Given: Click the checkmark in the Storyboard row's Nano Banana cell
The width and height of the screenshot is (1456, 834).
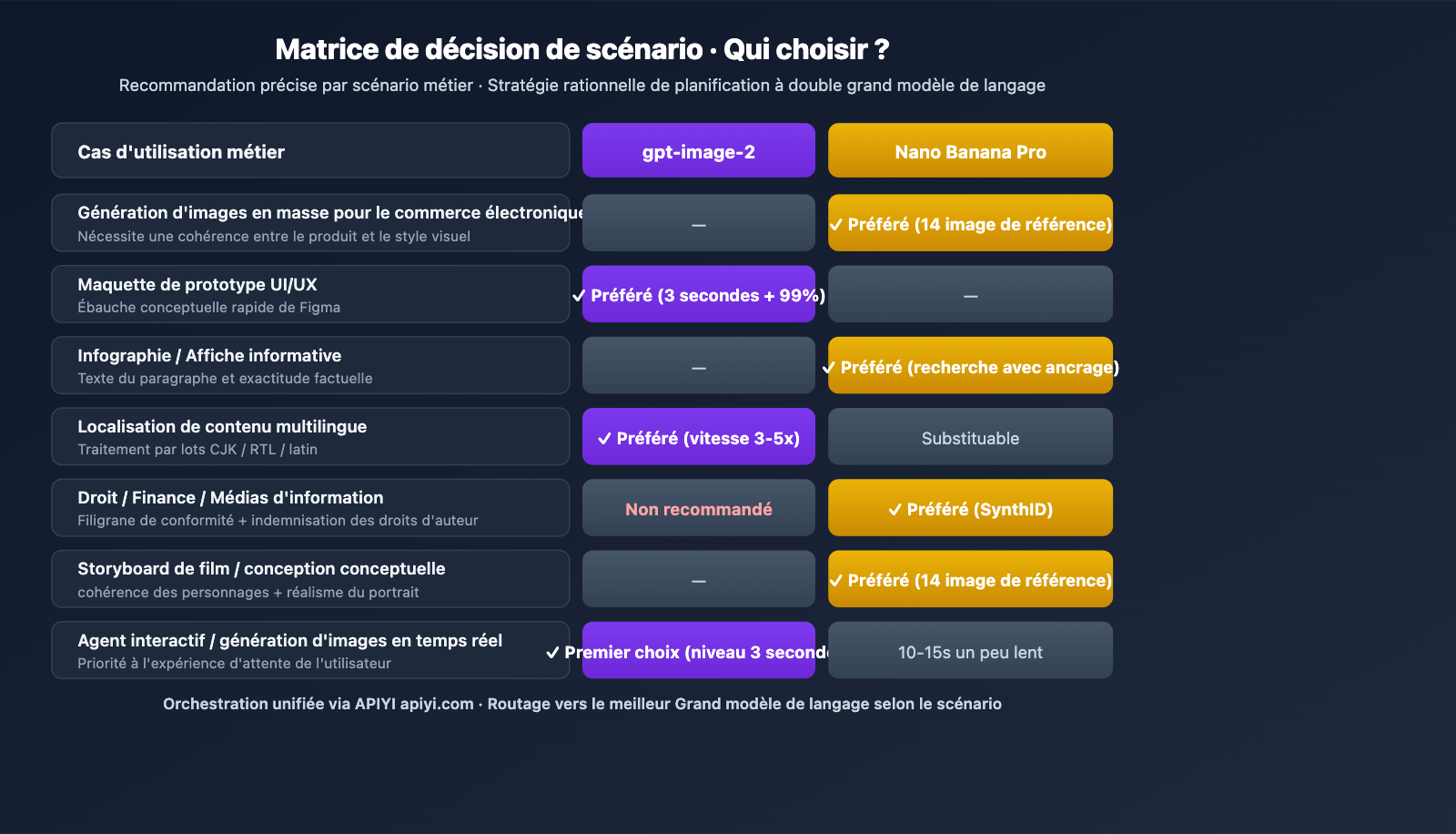Looking at the screenshot, I should pyautogui.click(x=836, y=581).
